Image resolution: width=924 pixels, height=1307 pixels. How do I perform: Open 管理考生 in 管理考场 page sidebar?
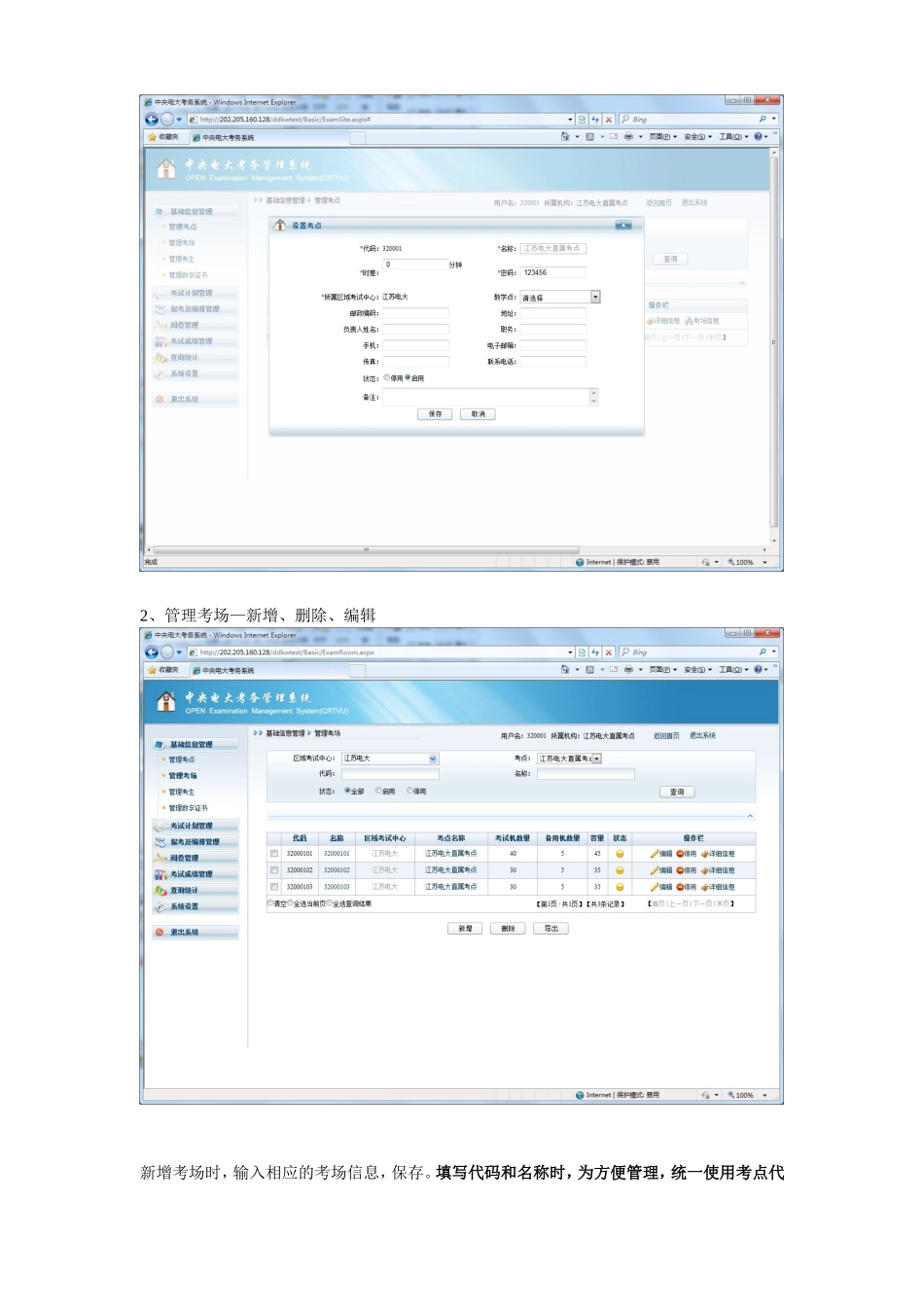182,792
